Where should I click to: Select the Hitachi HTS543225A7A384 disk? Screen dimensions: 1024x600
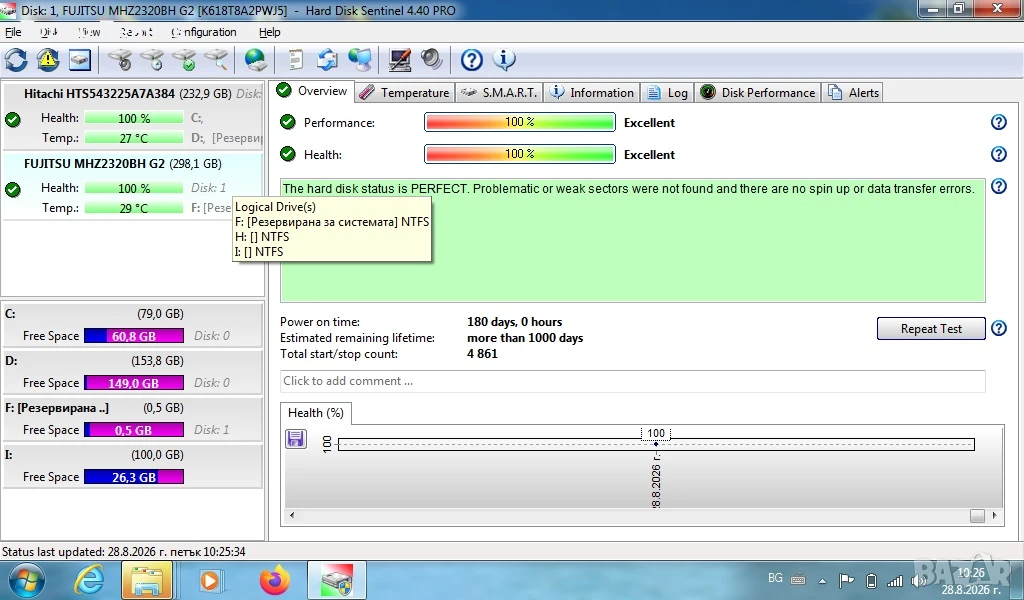(133, 116)
